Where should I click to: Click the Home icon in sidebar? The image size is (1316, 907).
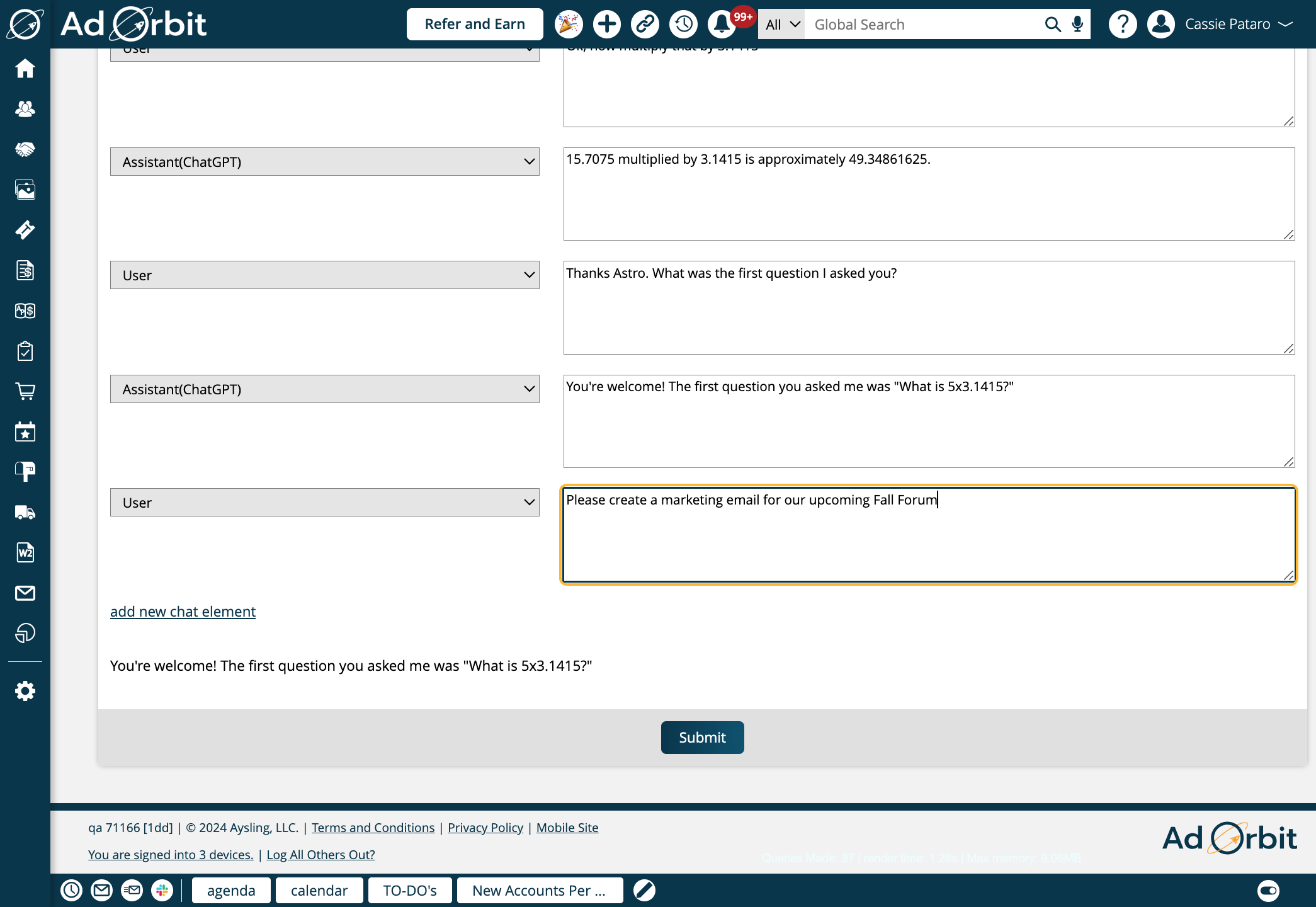click(x=25, y=68)
